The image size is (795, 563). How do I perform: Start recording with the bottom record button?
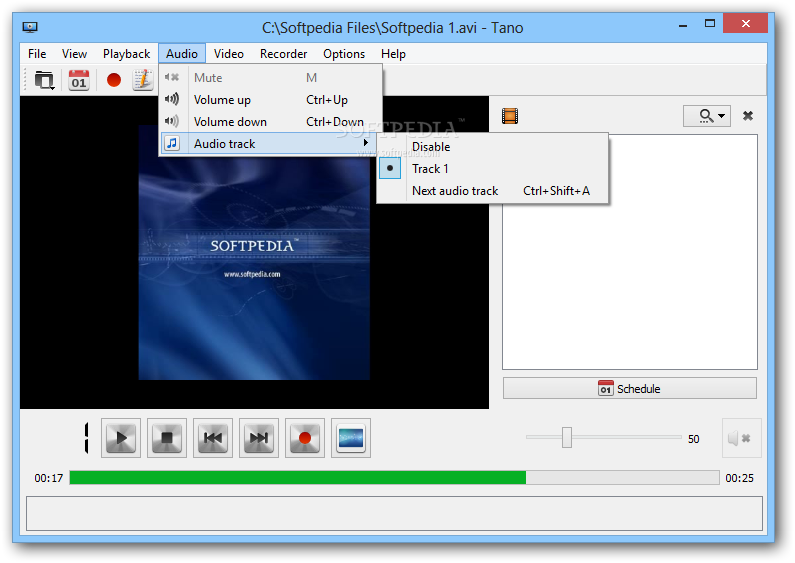305,438
